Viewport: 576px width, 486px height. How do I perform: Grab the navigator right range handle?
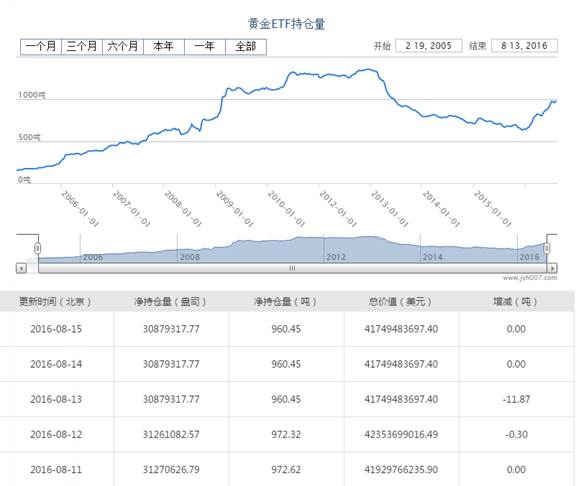tap(547, 248)
